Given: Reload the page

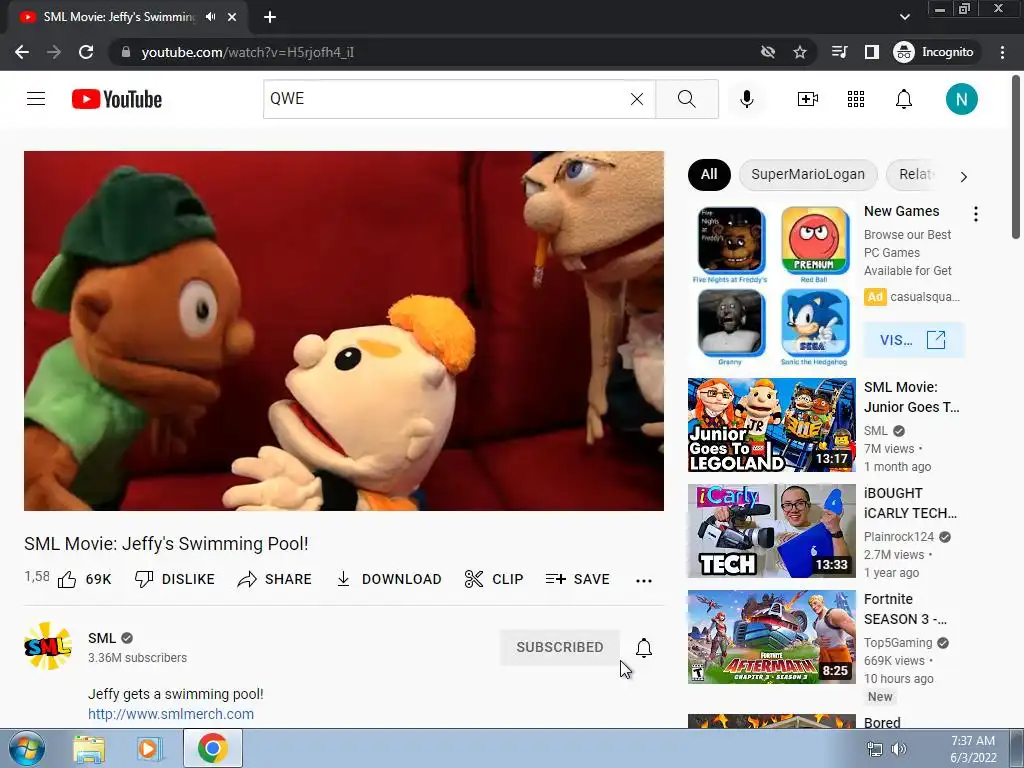Looking at the screenshot, I should 86,52.
